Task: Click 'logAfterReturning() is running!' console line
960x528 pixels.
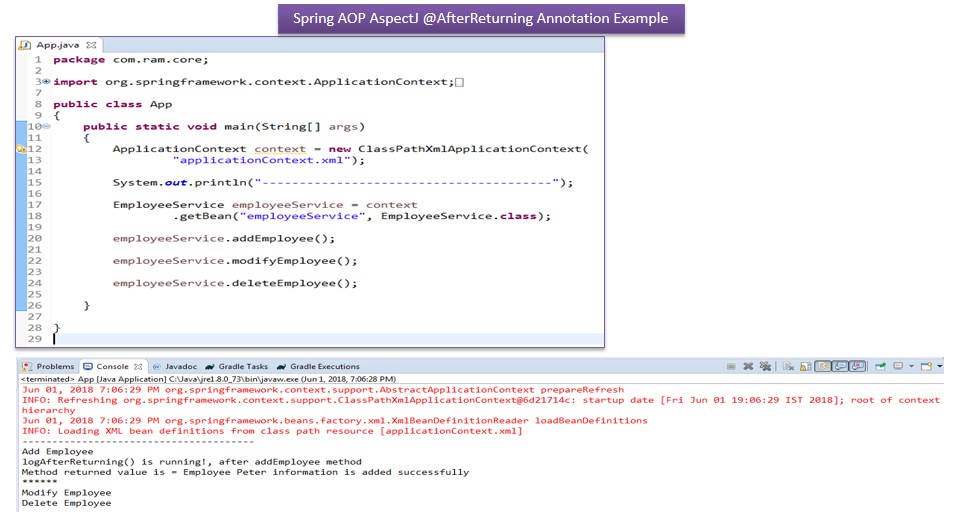Action: tap(192, 462)
